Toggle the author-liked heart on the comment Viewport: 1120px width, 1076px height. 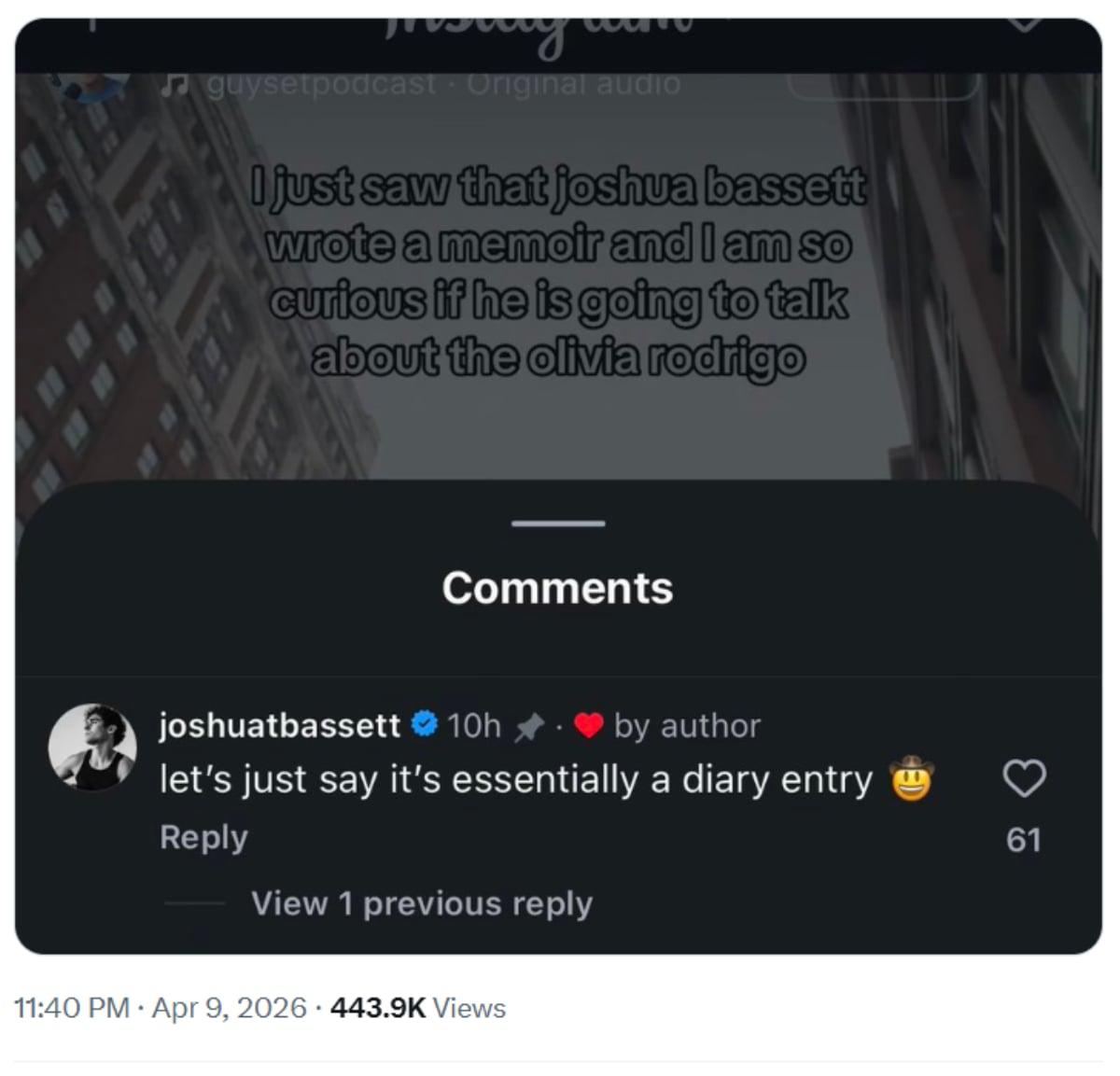pos(589,725)
